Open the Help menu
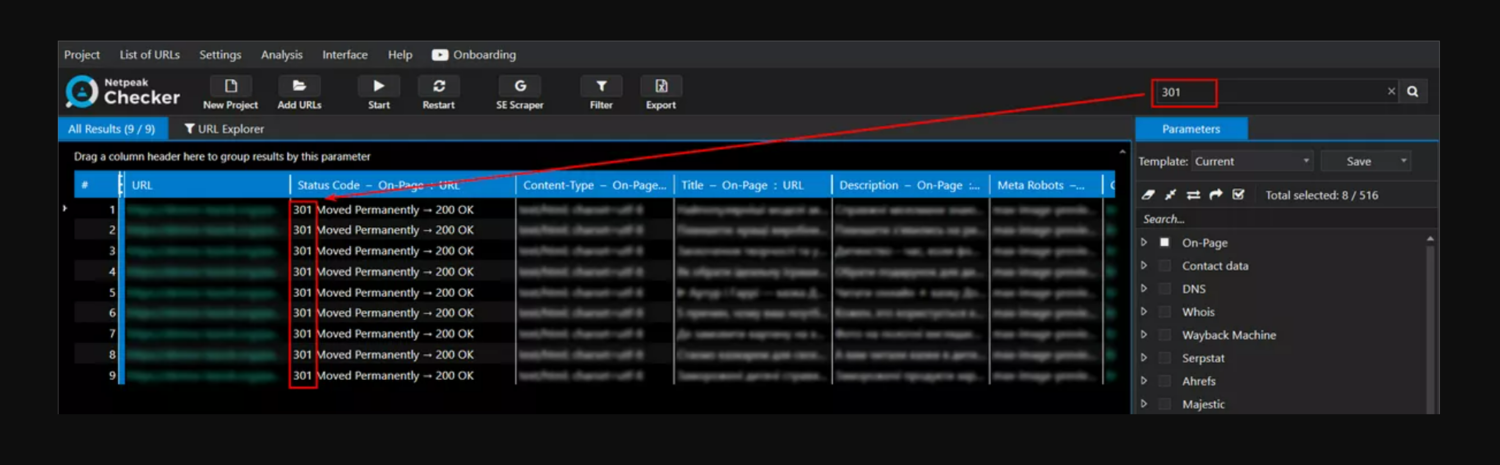Viewport: 1500px width, 465px height. (400, 55)
